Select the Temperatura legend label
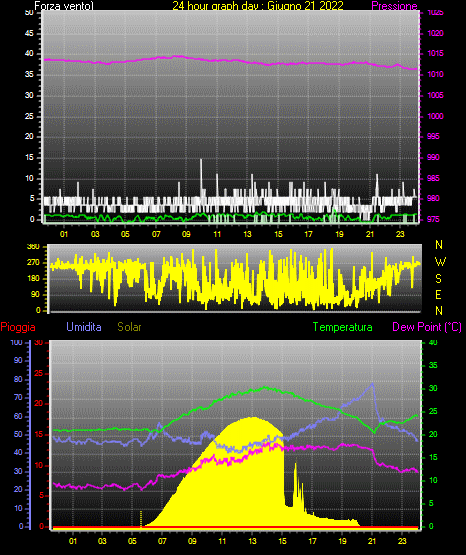Screen dimensions: 466x555 point(343,327)
